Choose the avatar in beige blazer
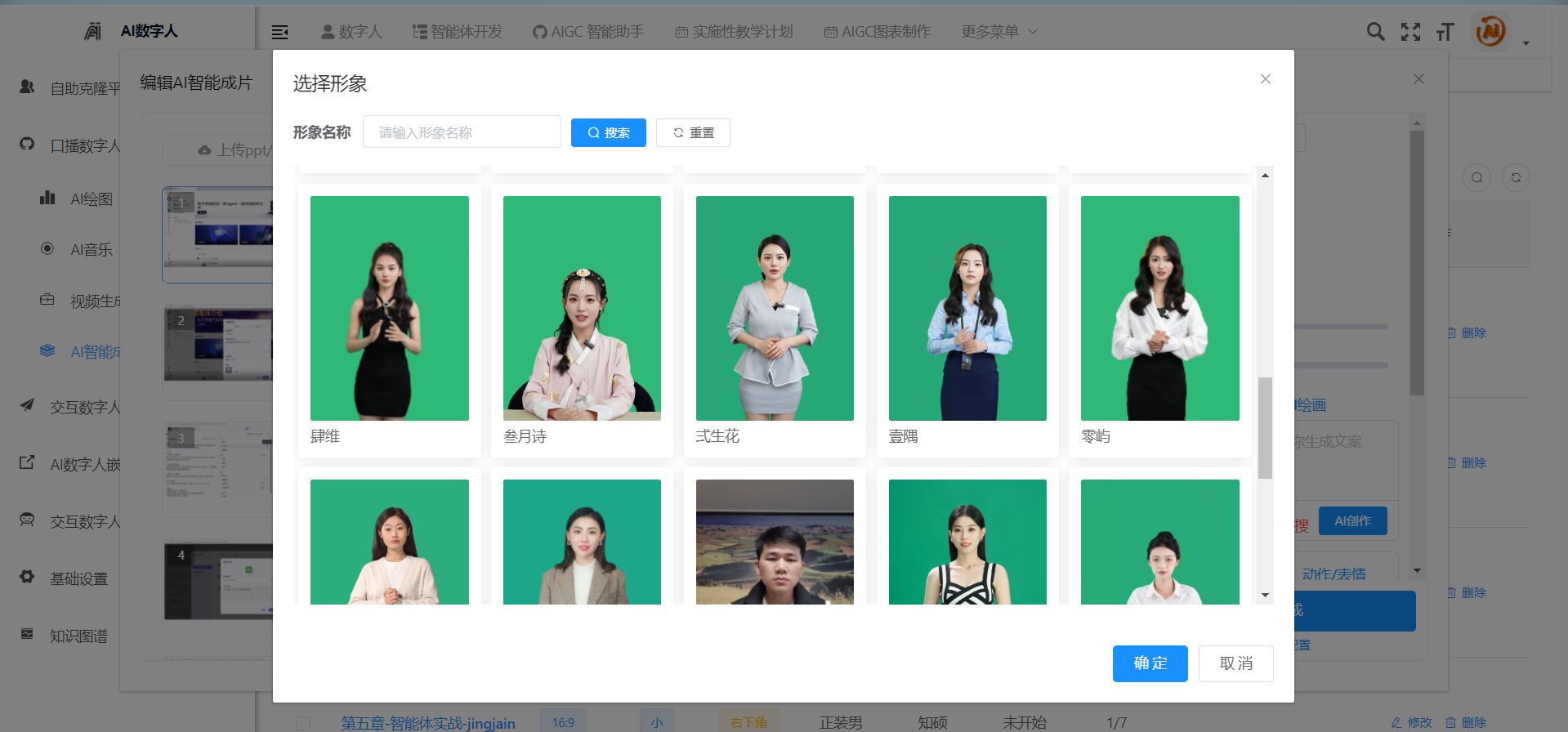1568x732 pixels. (582, 542)
